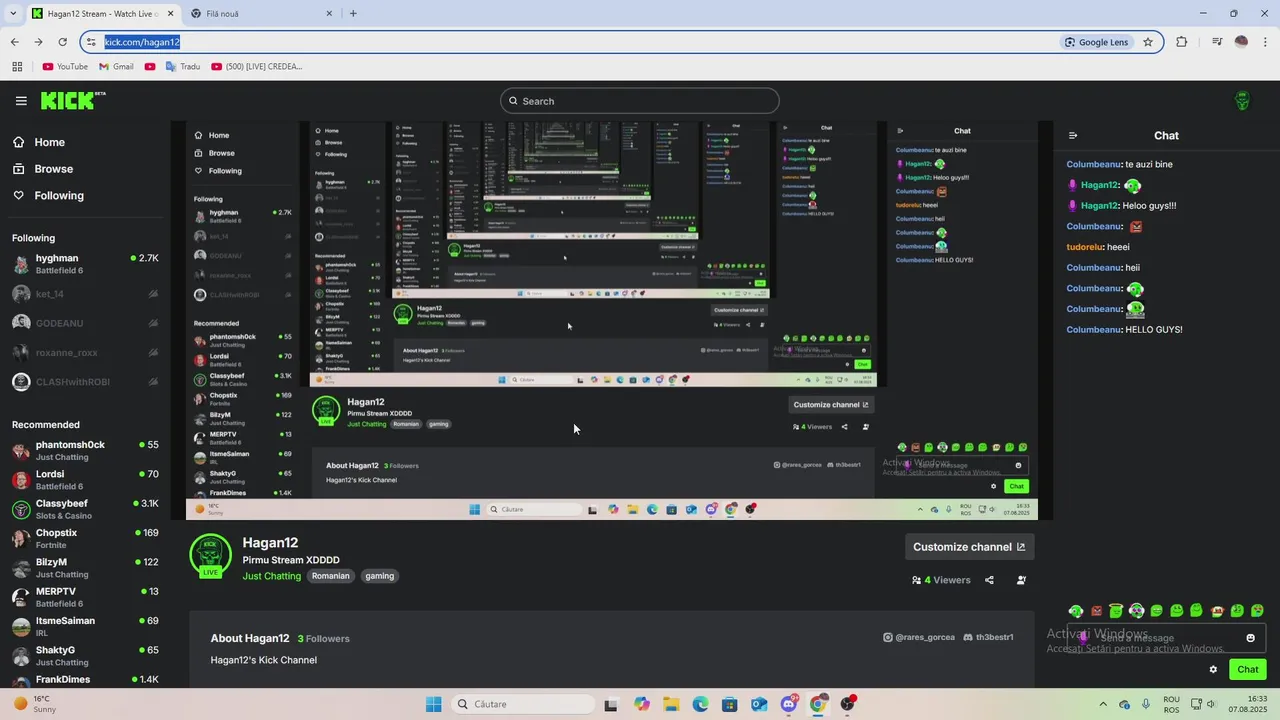This screenshot has height=720, width=1280.
Task: Click the user icon right of share
Action: [1021, 580]
